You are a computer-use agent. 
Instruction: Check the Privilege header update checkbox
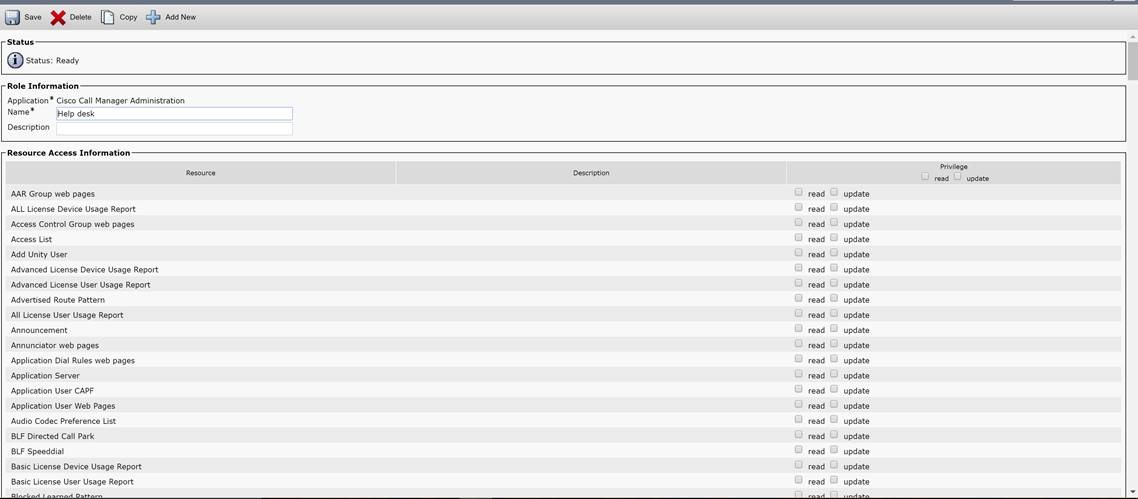point(958,176)
